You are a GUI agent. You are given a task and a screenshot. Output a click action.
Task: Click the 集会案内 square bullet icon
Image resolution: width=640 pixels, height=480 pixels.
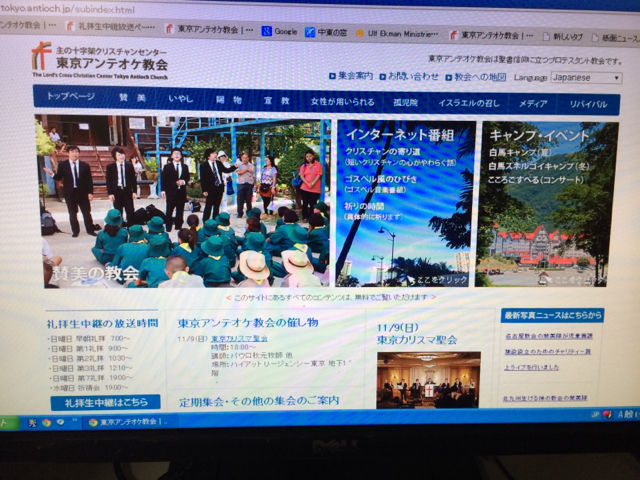(332, 76)
